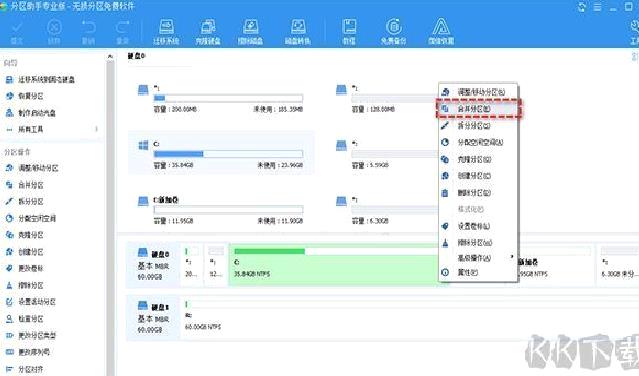Select Check Partition (检查分区) in sidebar
Screen dimensions: 639x376
pos(24,319)
